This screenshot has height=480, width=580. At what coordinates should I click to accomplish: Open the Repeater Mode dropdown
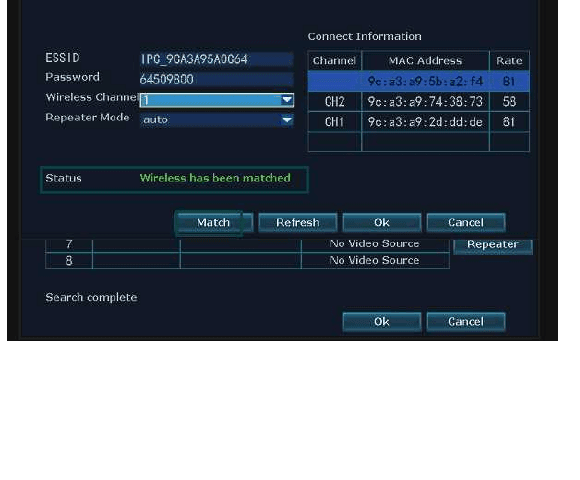(216, 120)
